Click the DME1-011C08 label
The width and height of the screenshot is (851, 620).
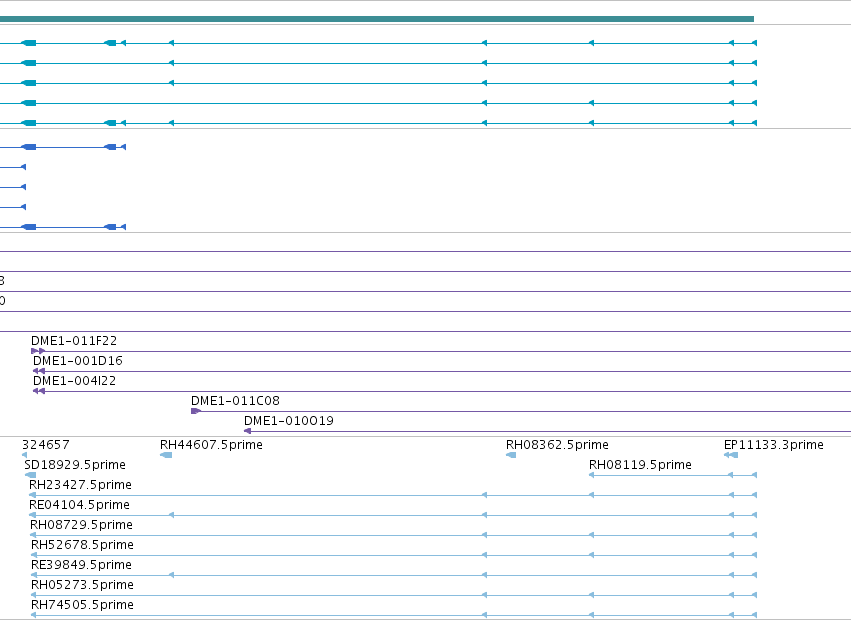click(235, 401)
